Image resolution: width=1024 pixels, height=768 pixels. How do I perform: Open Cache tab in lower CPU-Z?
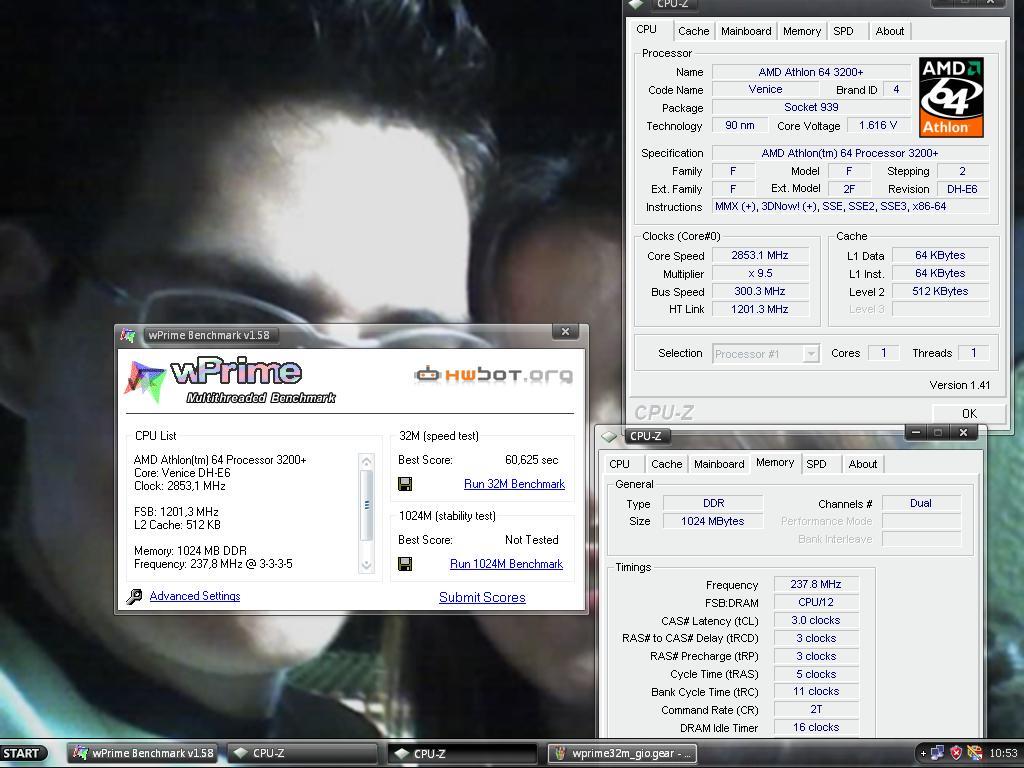666,464
